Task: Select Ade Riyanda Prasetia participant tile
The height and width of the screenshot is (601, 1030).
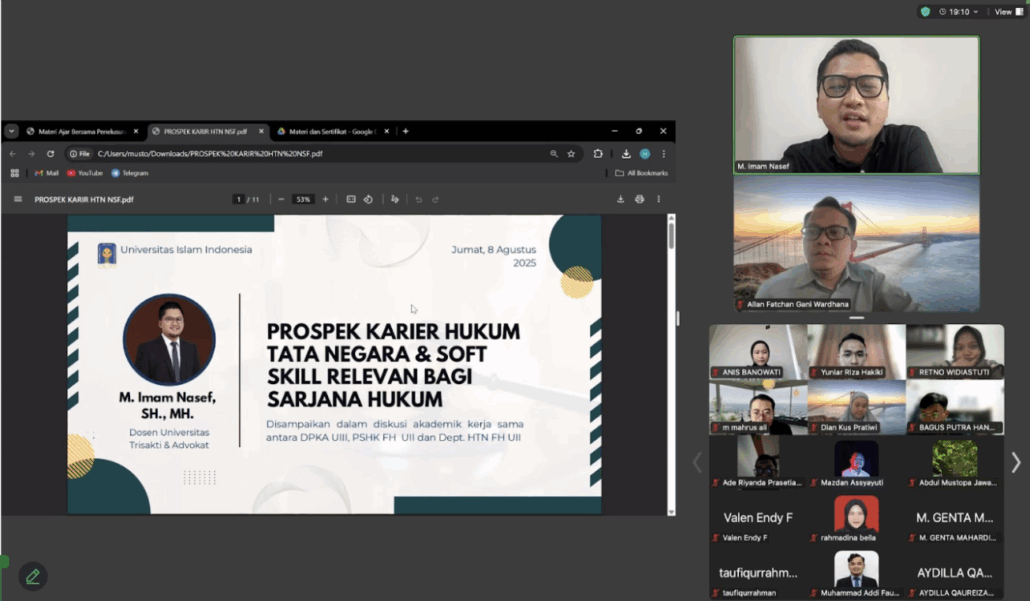Action: point(758,462)
